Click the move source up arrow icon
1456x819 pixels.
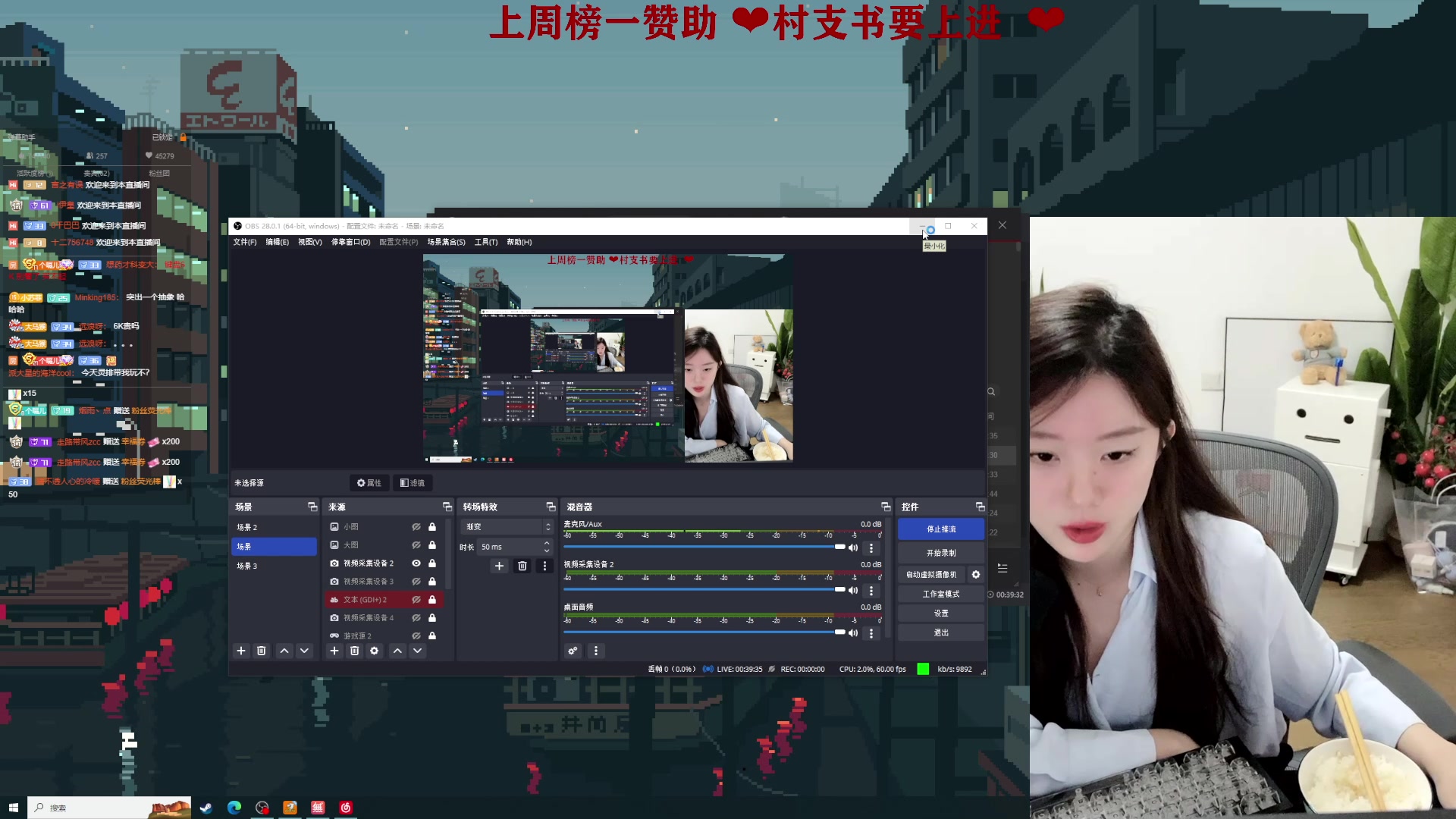pyautogui.click(x=398, y=651)
